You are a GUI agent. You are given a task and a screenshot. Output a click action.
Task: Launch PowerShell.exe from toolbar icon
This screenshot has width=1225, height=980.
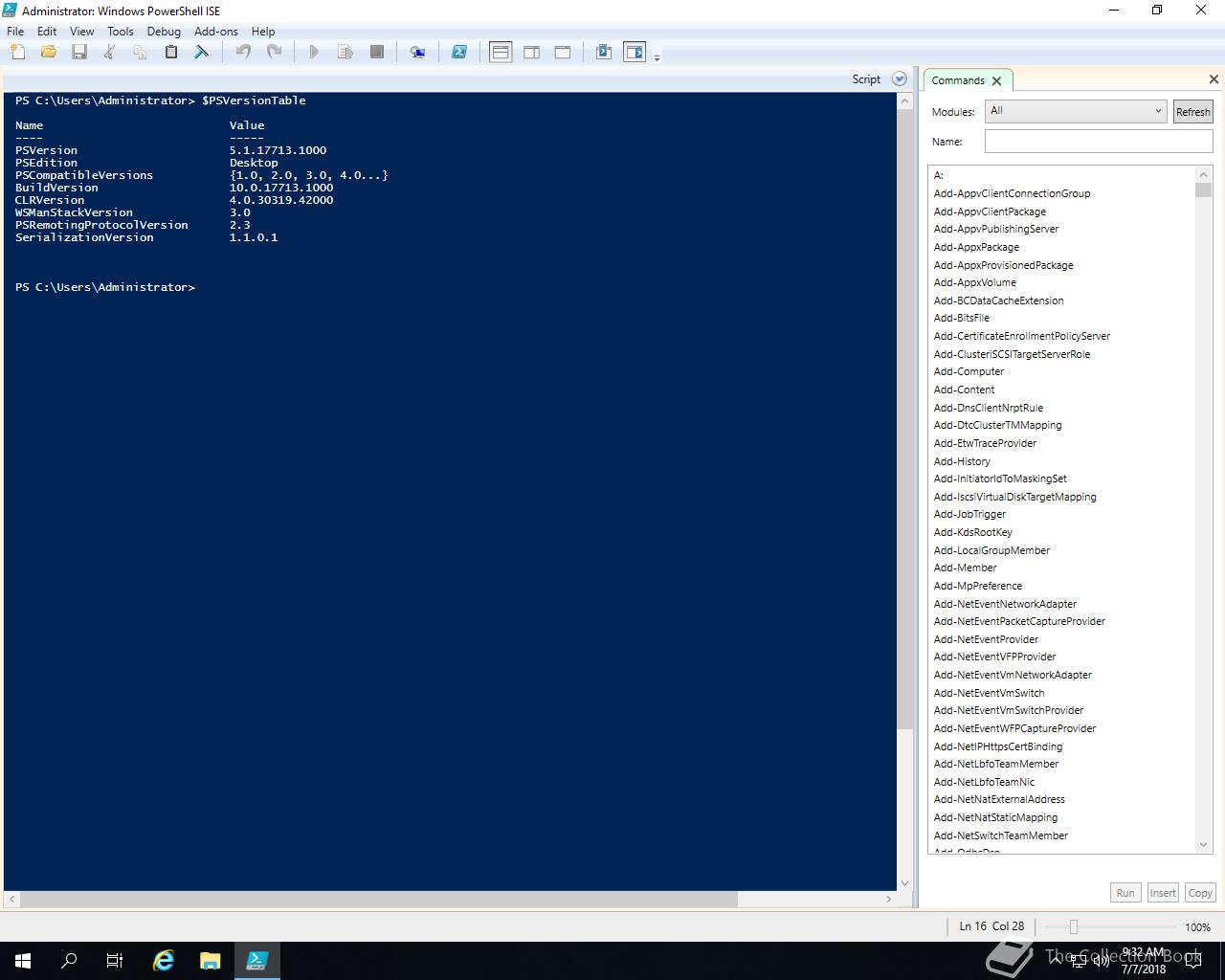point(459,53)
